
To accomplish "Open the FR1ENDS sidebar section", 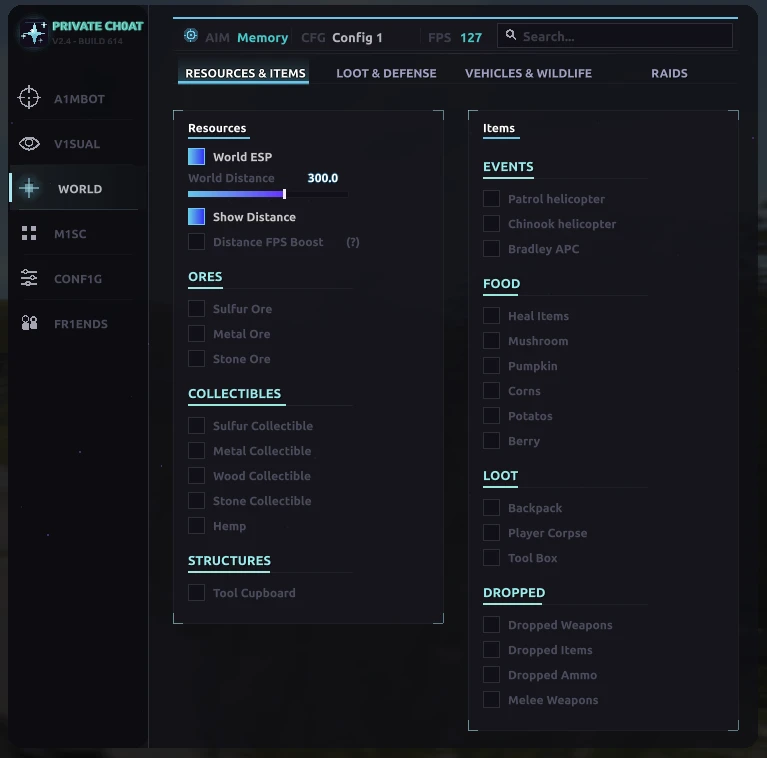I will pos(78,324).
